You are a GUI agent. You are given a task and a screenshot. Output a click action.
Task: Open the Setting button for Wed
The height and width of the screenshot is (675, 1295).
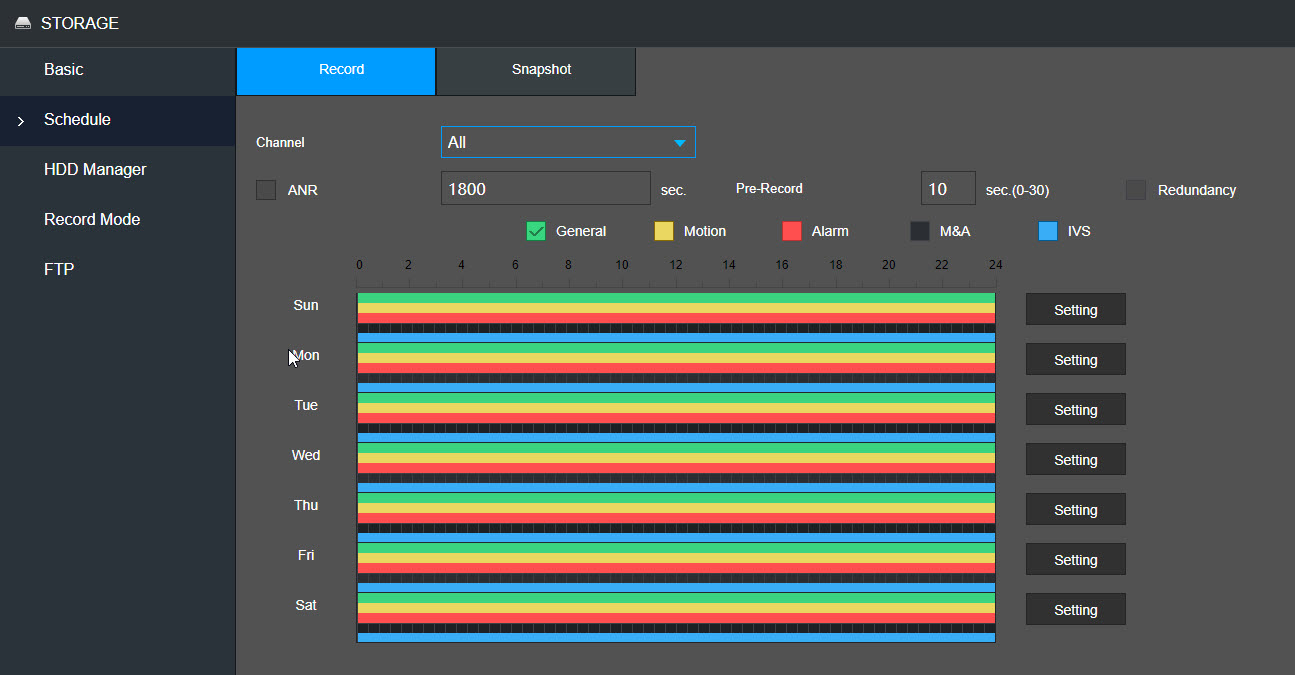click(1076, 460)
